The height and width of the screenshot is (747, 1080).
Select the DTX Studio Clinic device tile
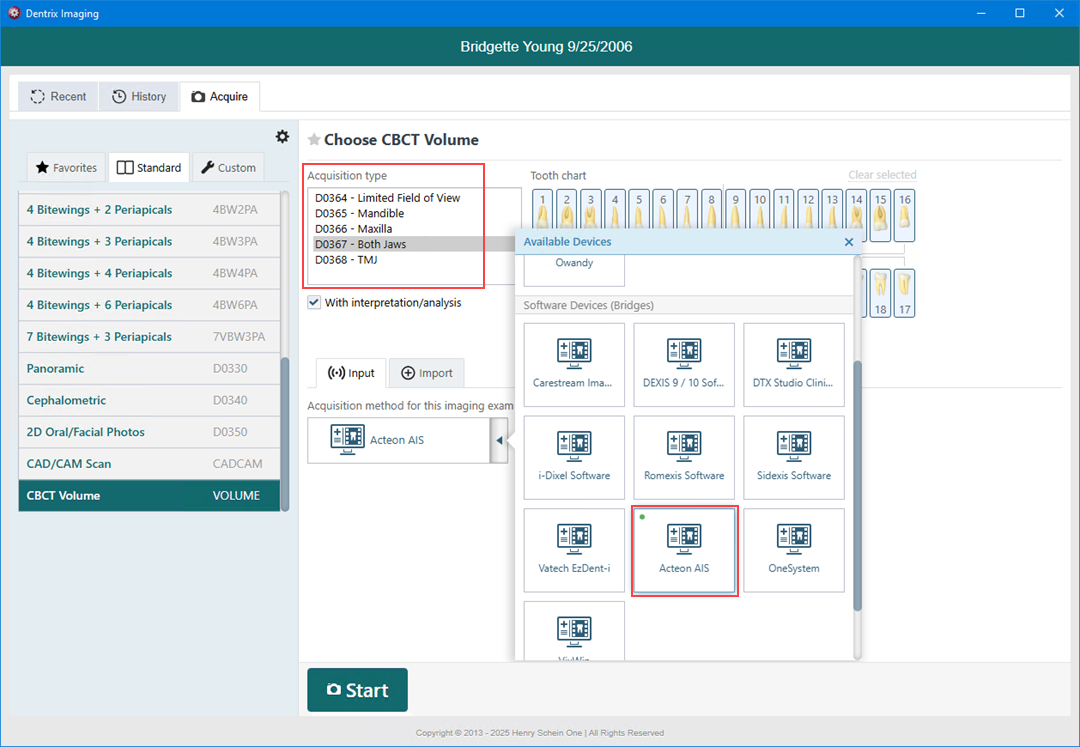click(x=794, y=364)
